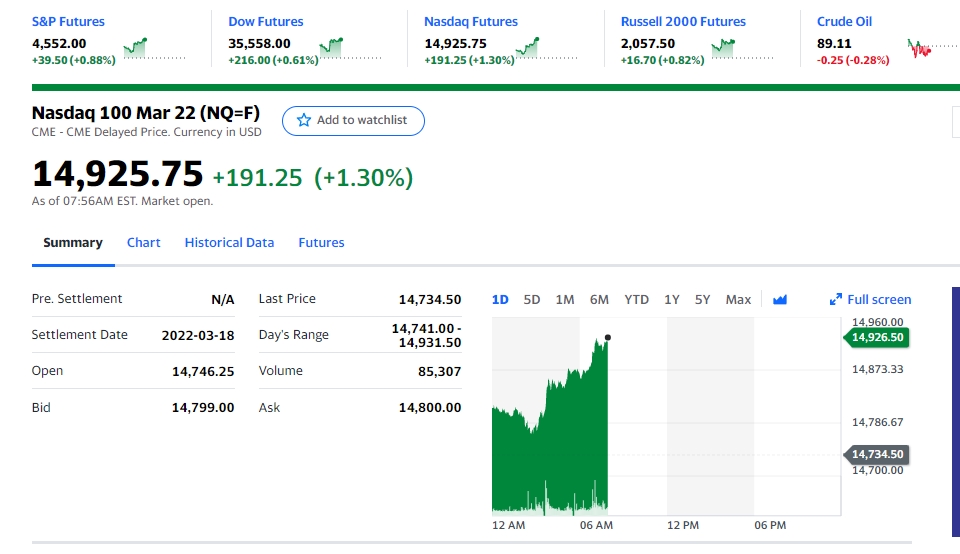960x554 pixels.
Task: Select the 5D chart range
Action: (531, 299)
